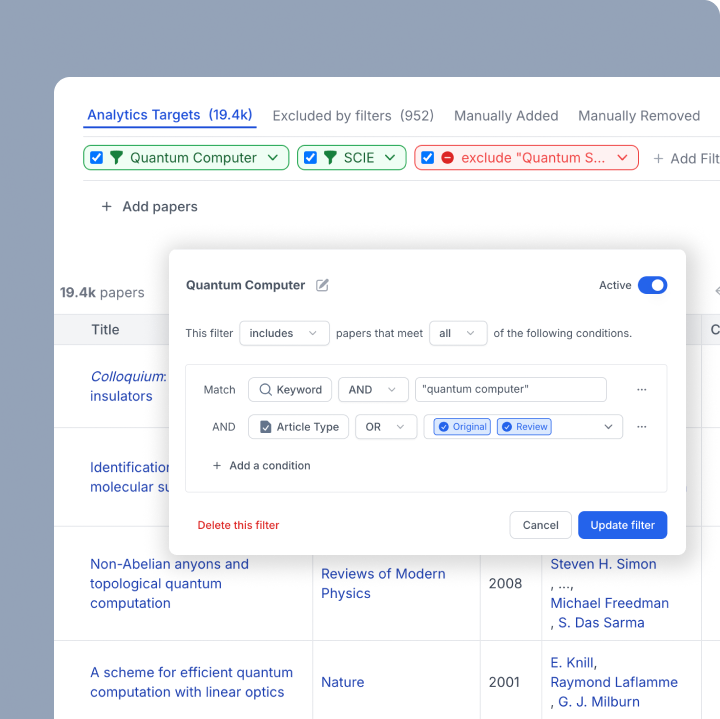Open A scheme for efficient quantum computation paper

pos(191,682)
